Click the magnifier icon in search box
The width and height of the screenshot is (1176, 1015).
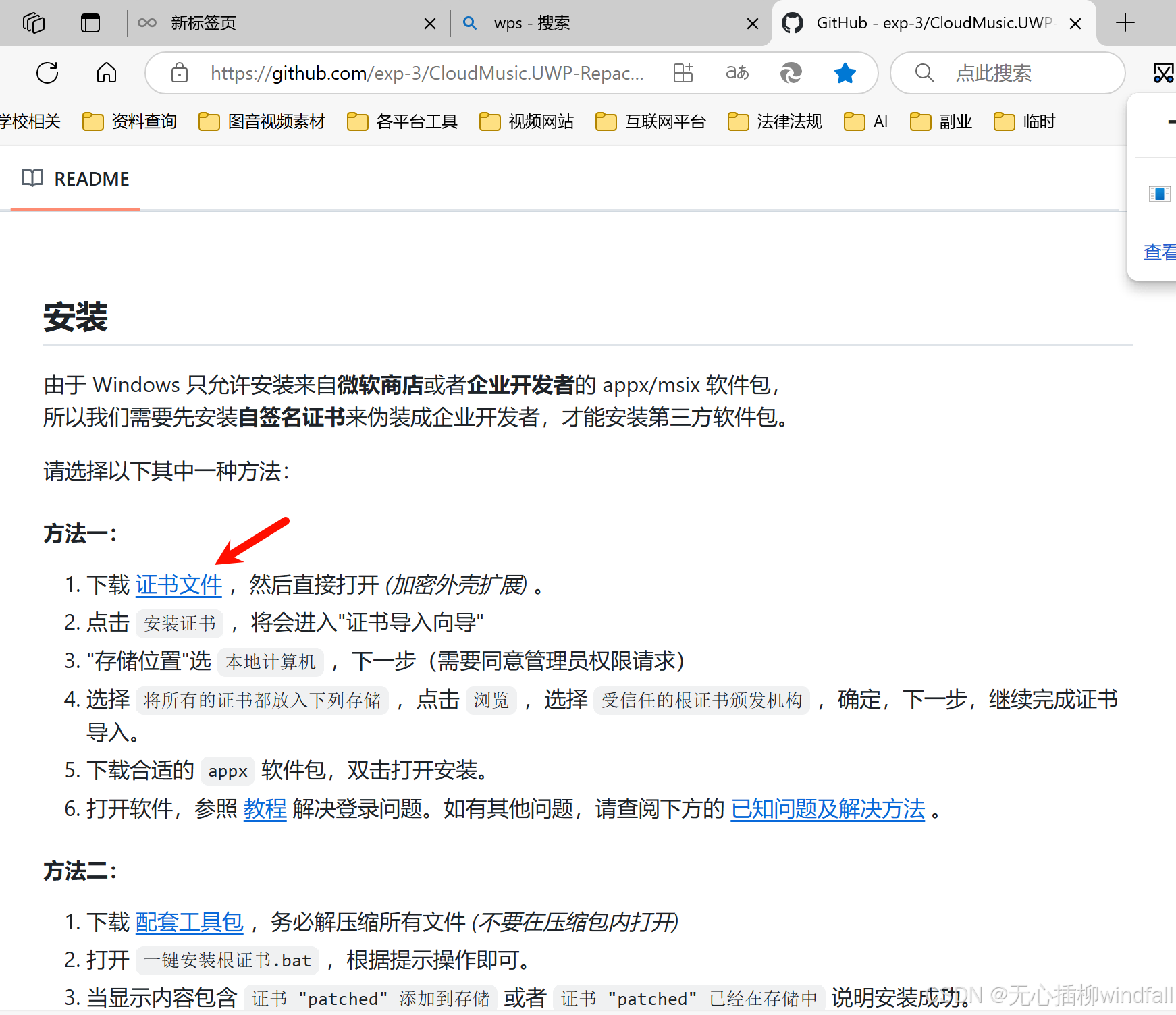(924, 72)
